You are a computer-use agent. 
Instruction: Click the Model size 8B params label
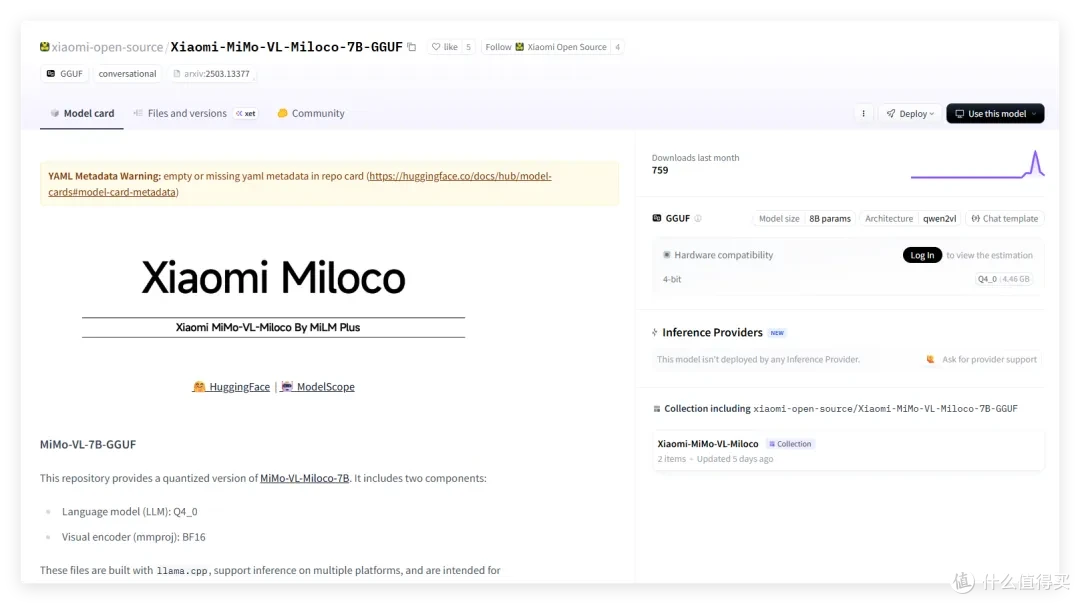click(804, 218)
